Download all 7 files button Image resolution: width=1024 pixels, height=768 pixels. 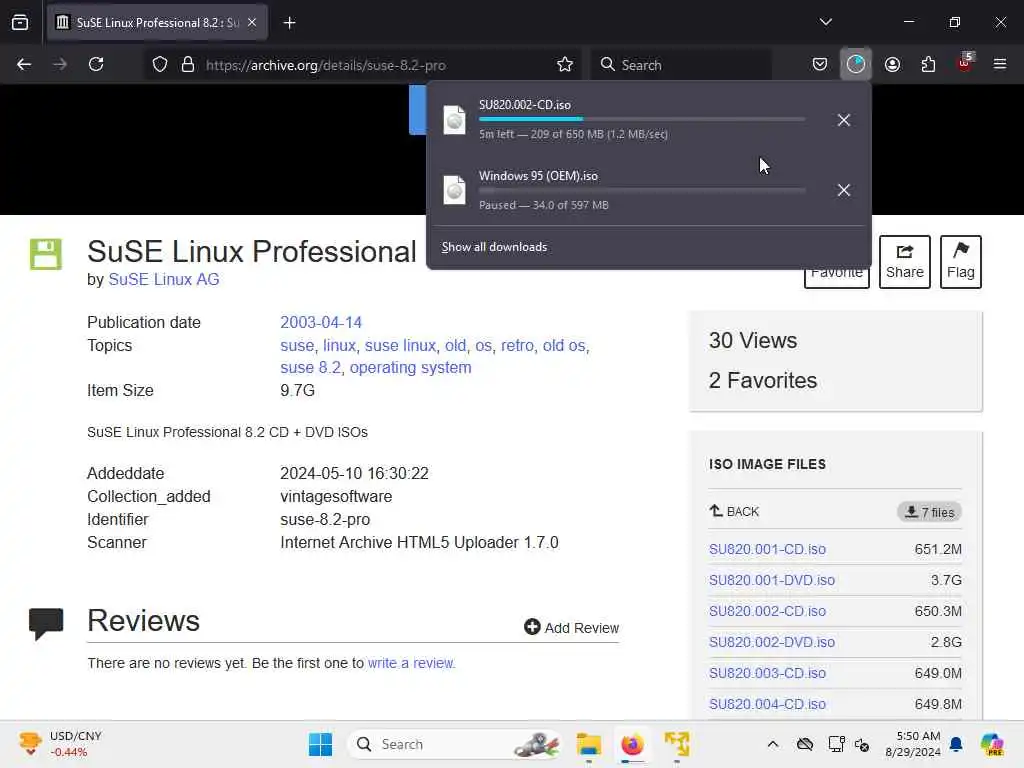[x=929, y=512]
